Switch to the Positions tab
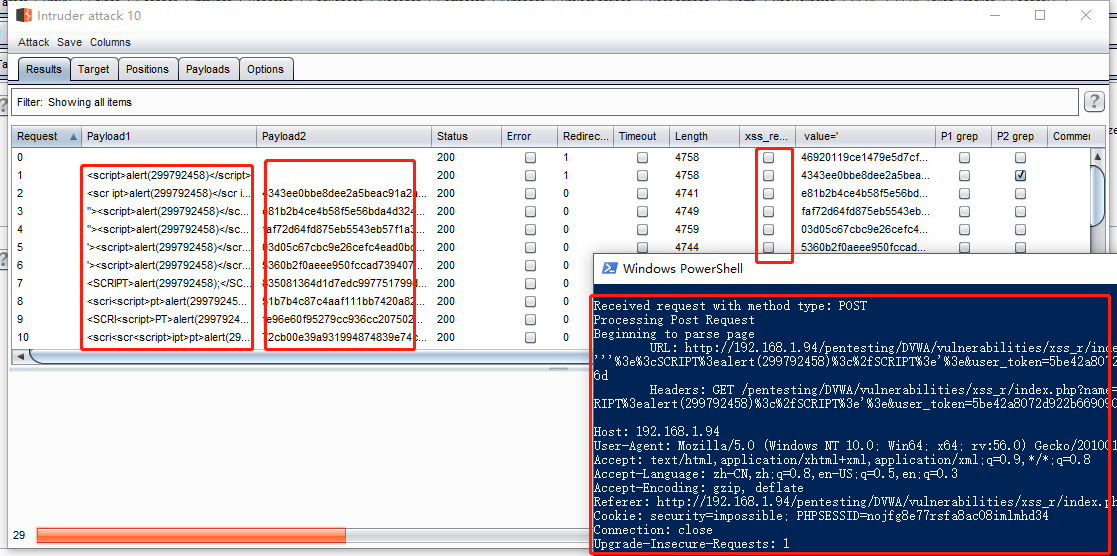 coord(147,69)
